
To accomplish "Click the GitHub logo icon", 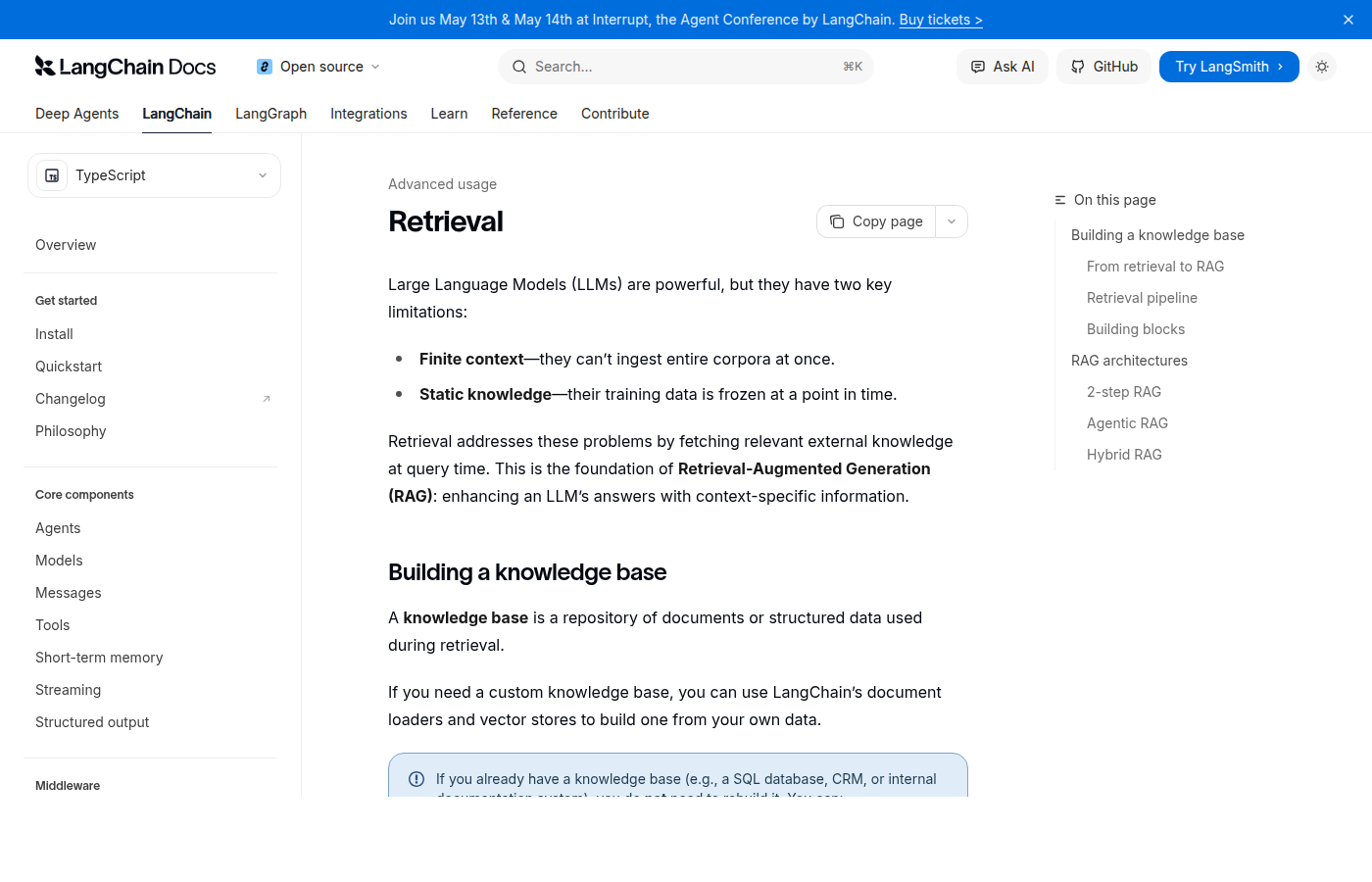I will click(x=1078, y=67).
